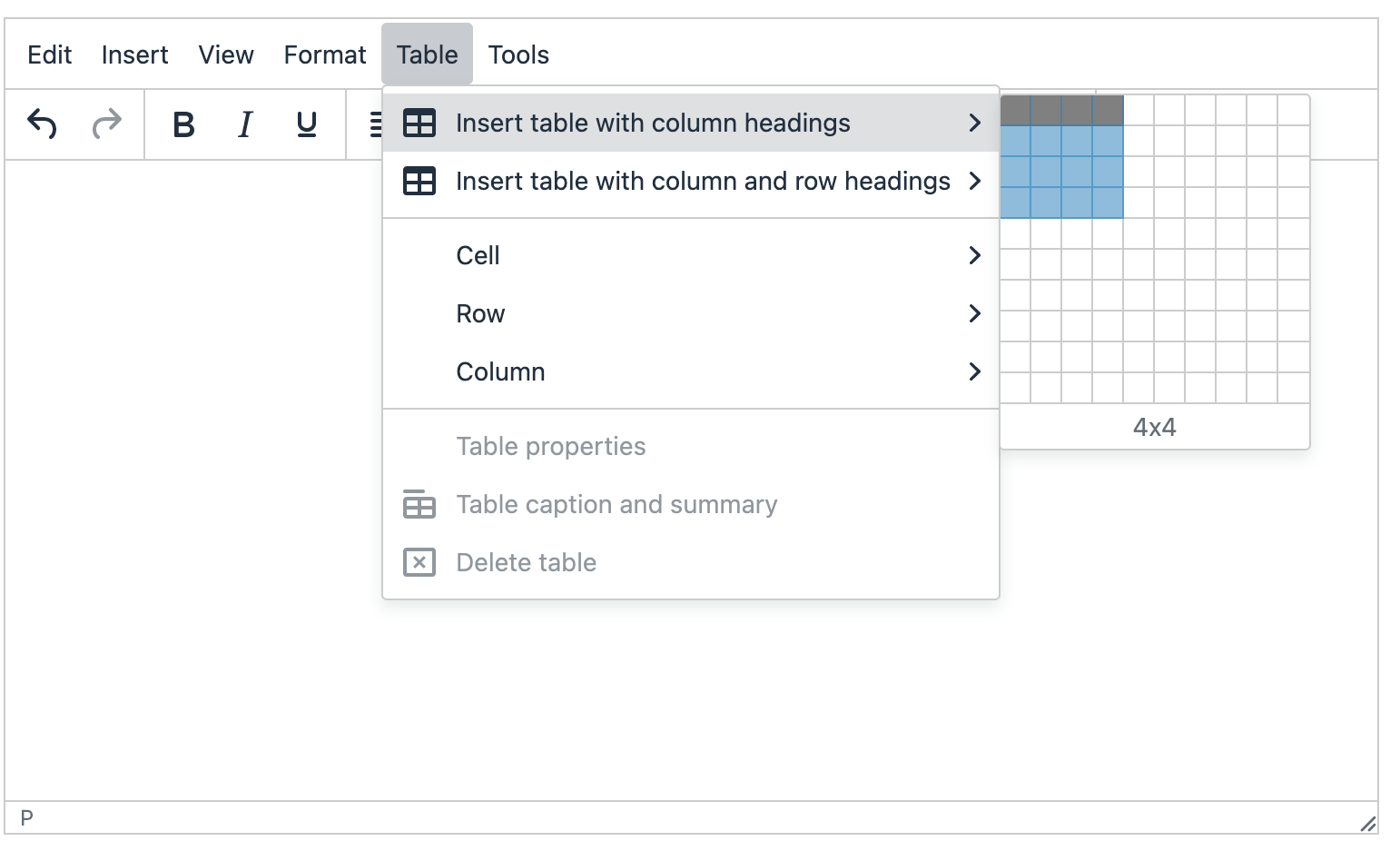Click the partially hidden alignment icon in toolbar
The image size is (1400, 841).
click(375, 124)
